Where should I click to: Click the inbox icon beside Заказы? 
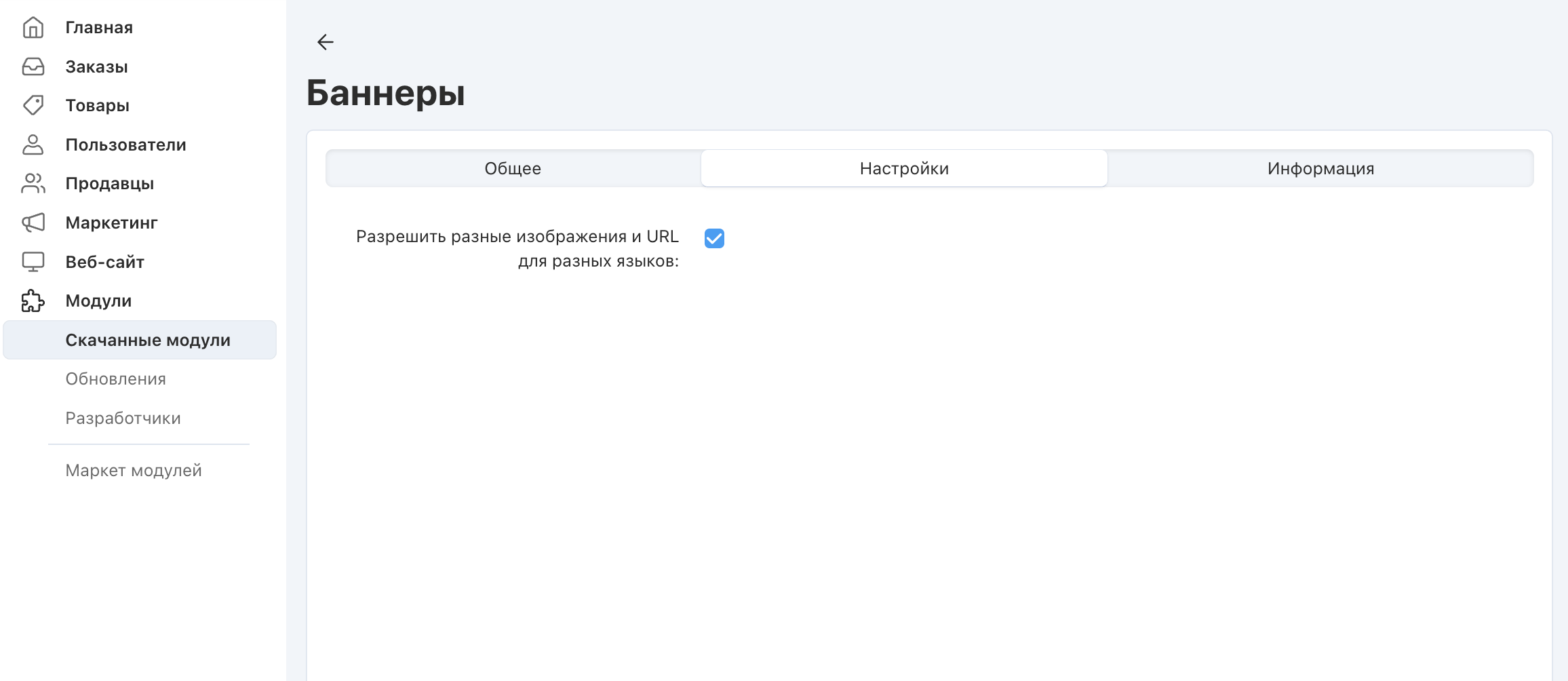(33, 66)
